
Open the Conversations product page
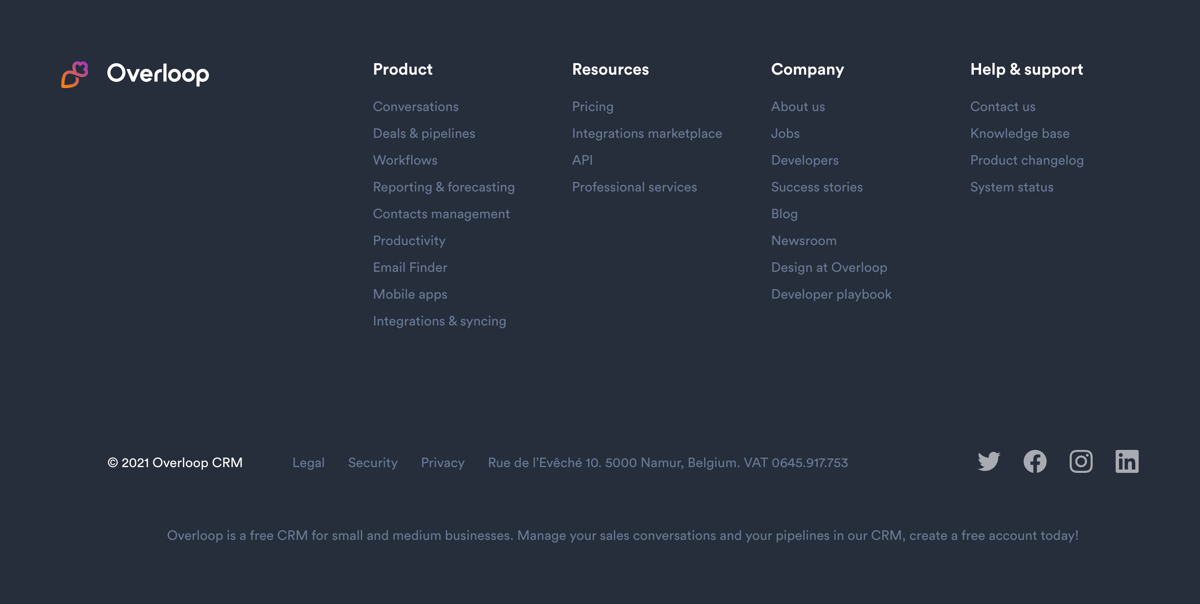[415, 106]
